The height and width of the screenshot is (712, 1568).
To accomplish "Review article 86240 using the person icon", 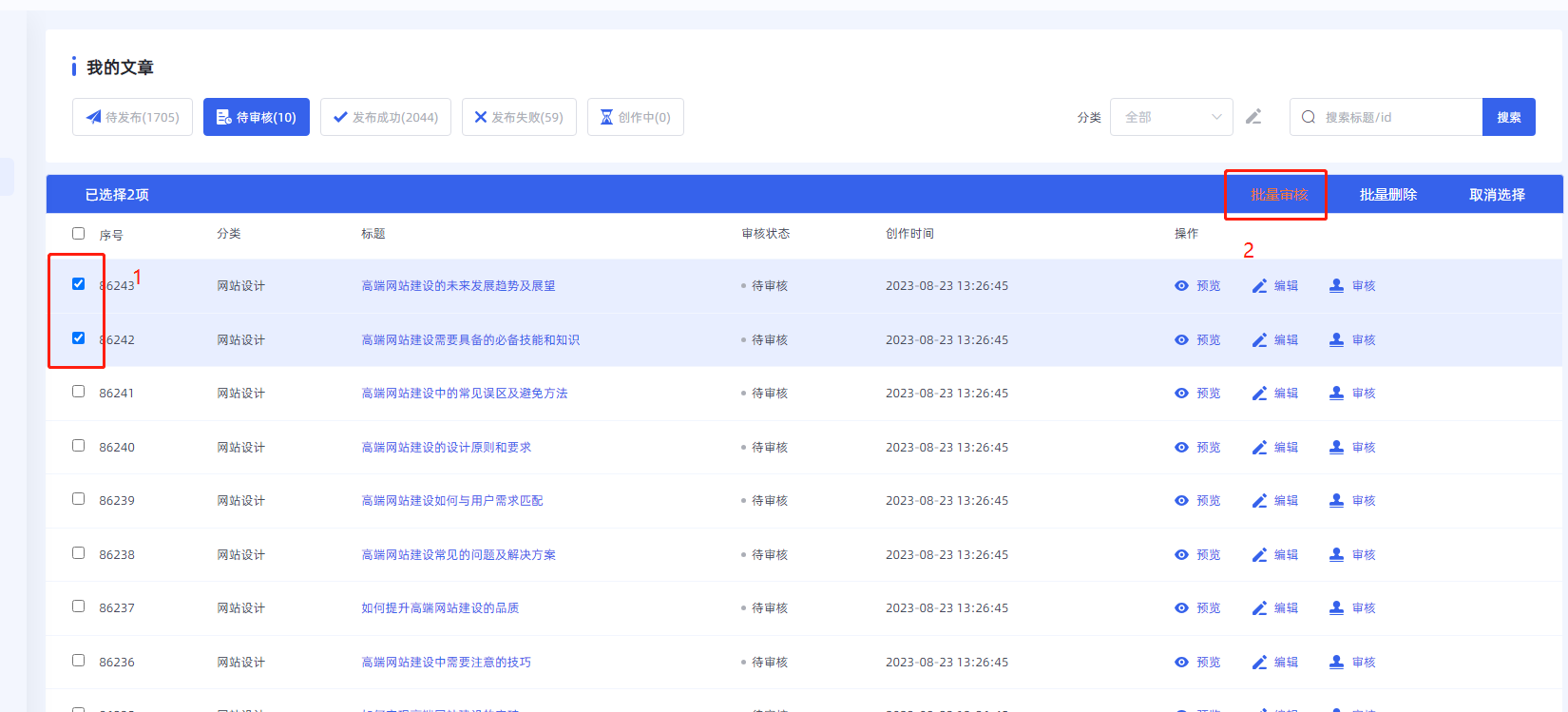I will [x=1336, y=448].
